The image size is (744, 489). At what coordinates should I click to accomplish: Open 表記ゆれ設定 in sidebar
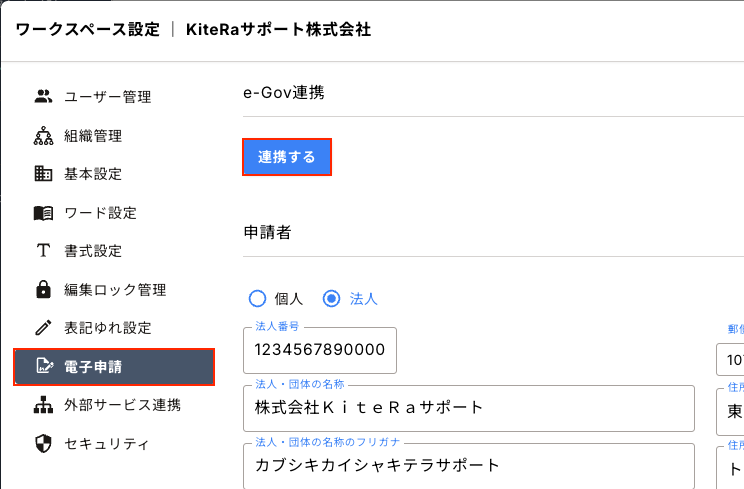(108, 328)
